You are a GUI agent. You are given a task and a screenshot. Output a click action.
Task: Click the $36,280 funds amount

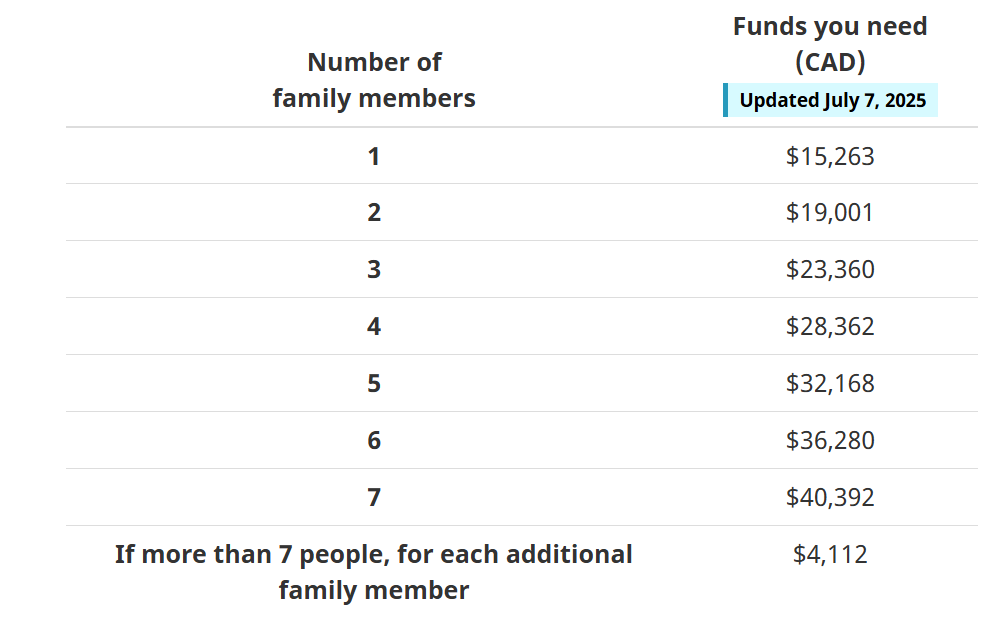(x=830, y=440)
